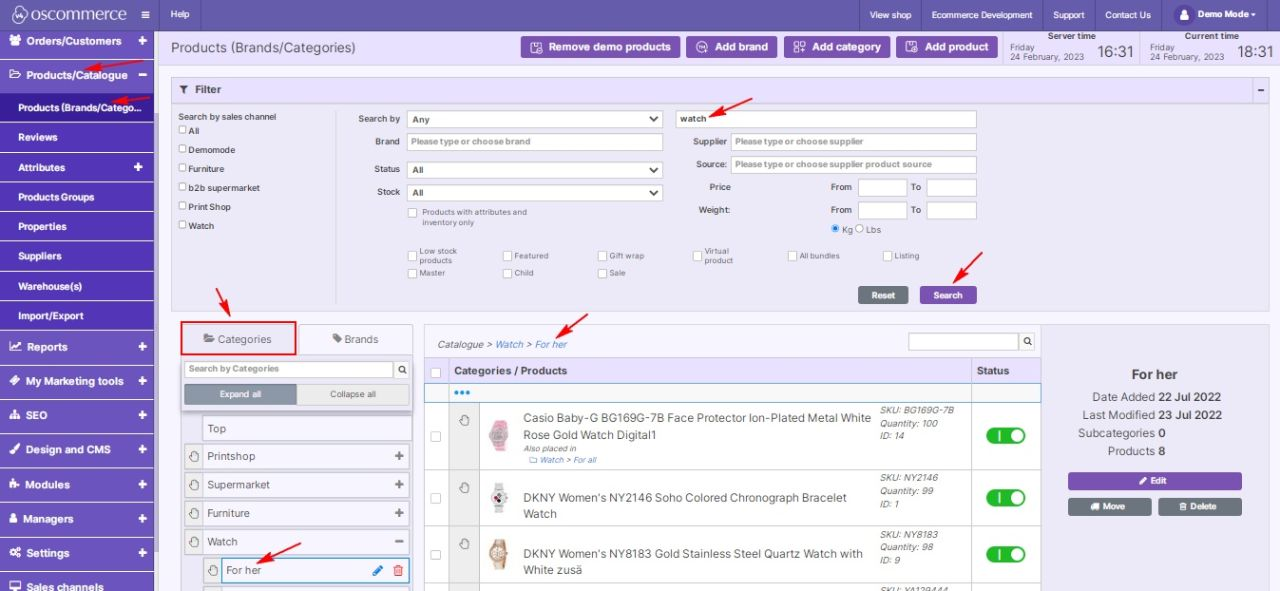Tick the All sales channel checkbox
The image size is (1280, 591).
(x=182, y=130)
